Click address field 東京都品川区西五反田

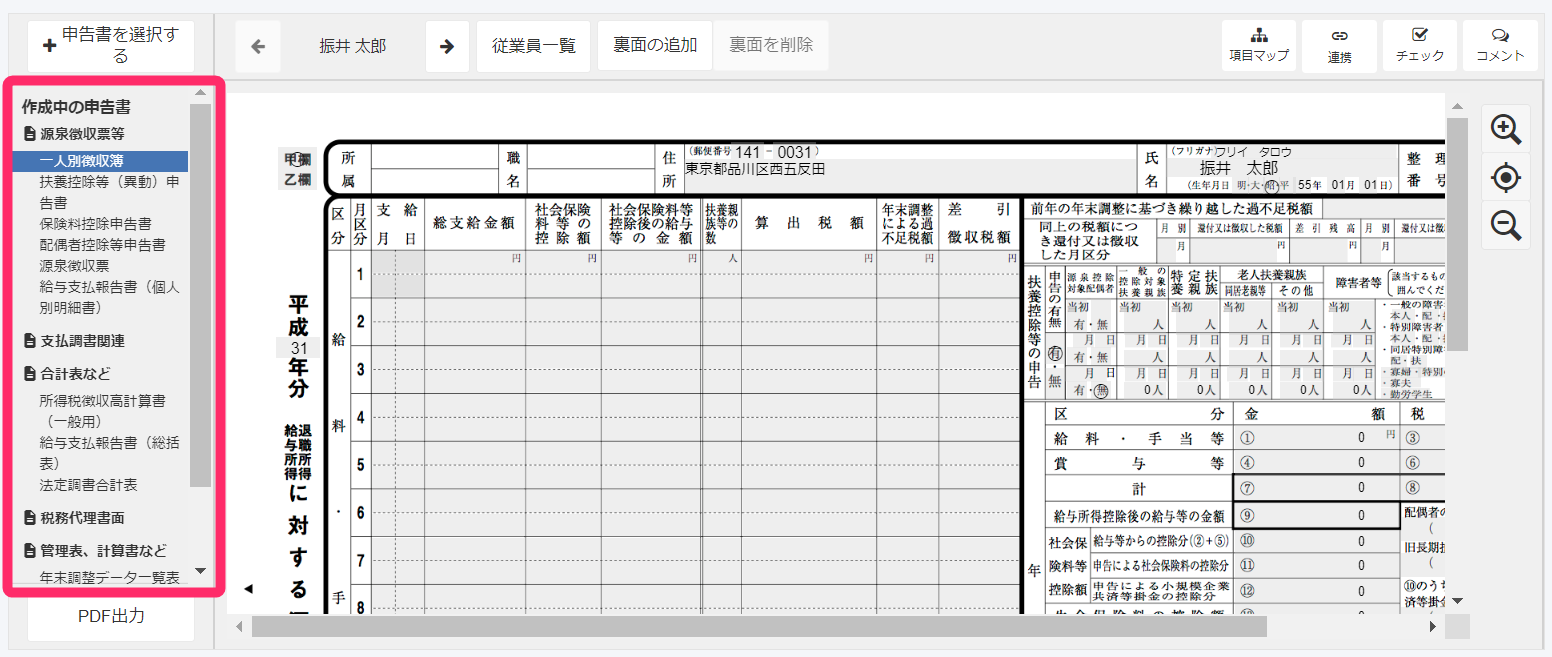910,176
